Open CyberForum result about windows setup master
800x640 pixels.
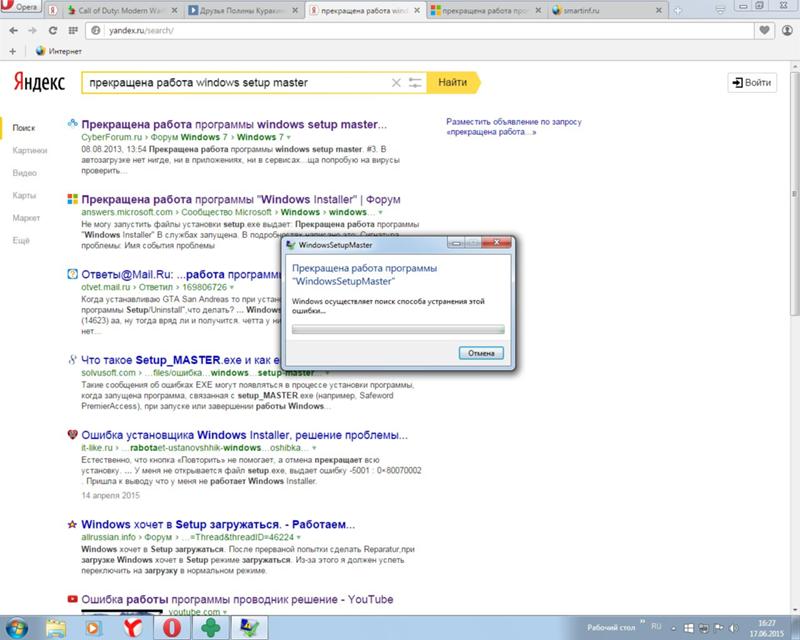(234, 125)
